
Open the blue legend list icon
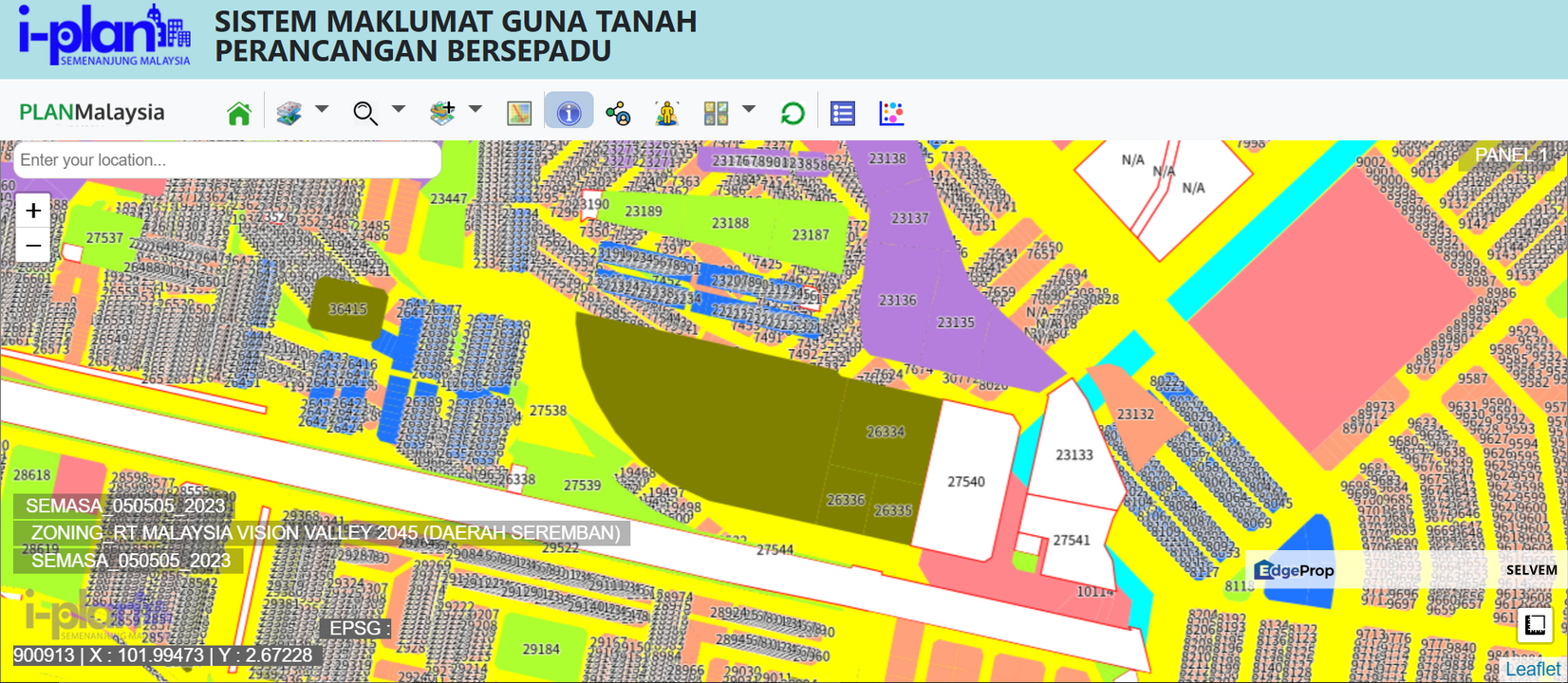[x=843, y=114]
